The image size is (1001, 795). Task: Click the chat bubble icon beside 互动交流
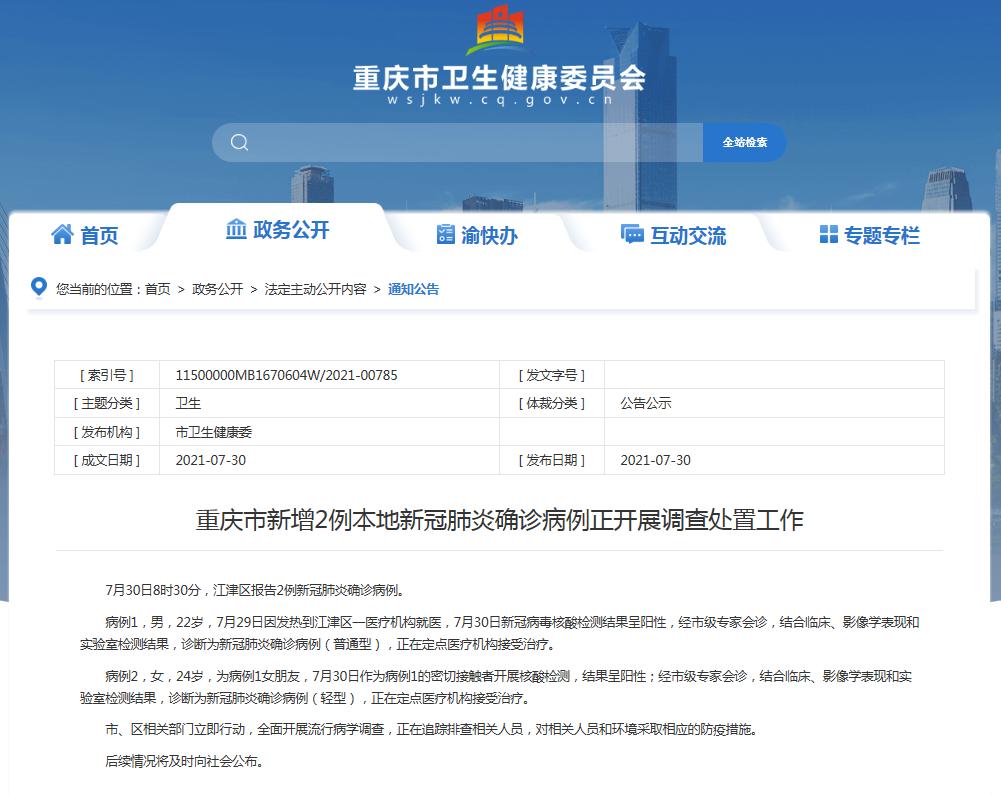point(632,234)
